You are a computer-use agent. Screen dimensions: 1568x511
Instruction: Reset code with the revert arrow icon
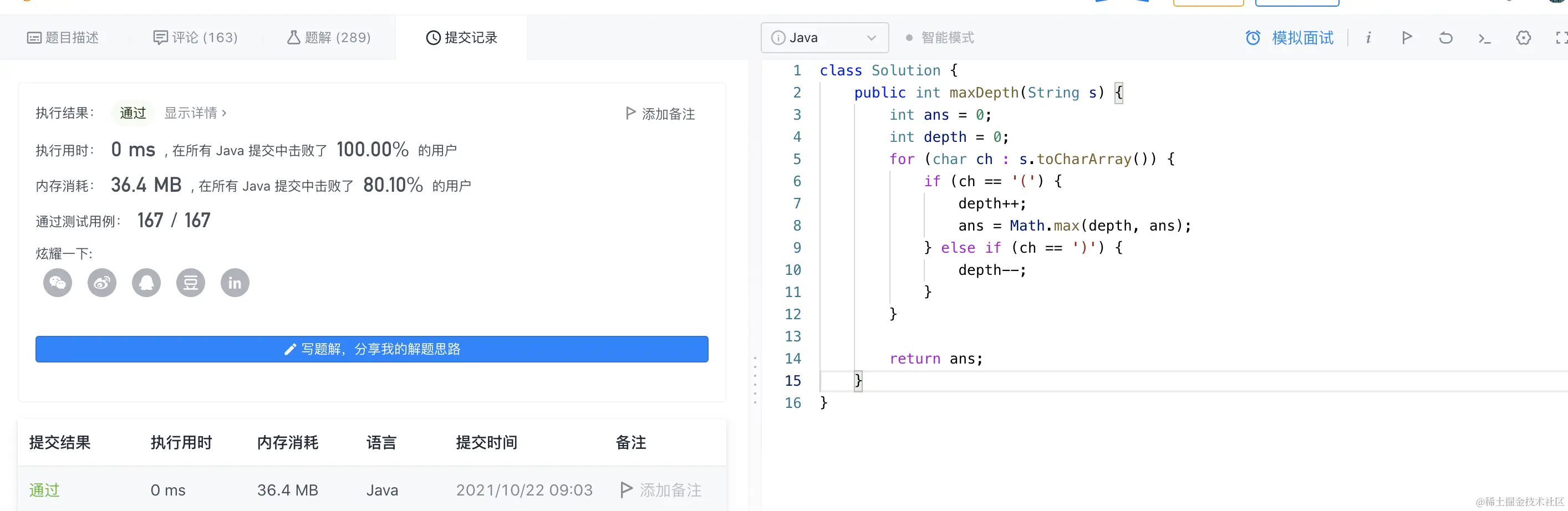1445,38
